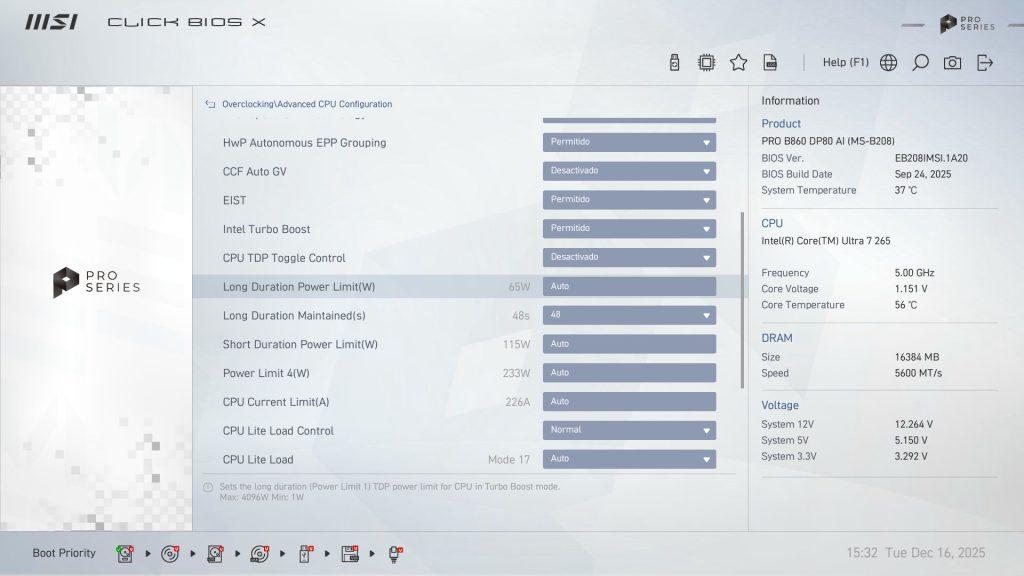Image resolution: width=1024 pixels, height=576 pixels.
Task: Open Long Duration Maintained(s) dropdown showing 48
Action: click(629, 315)
